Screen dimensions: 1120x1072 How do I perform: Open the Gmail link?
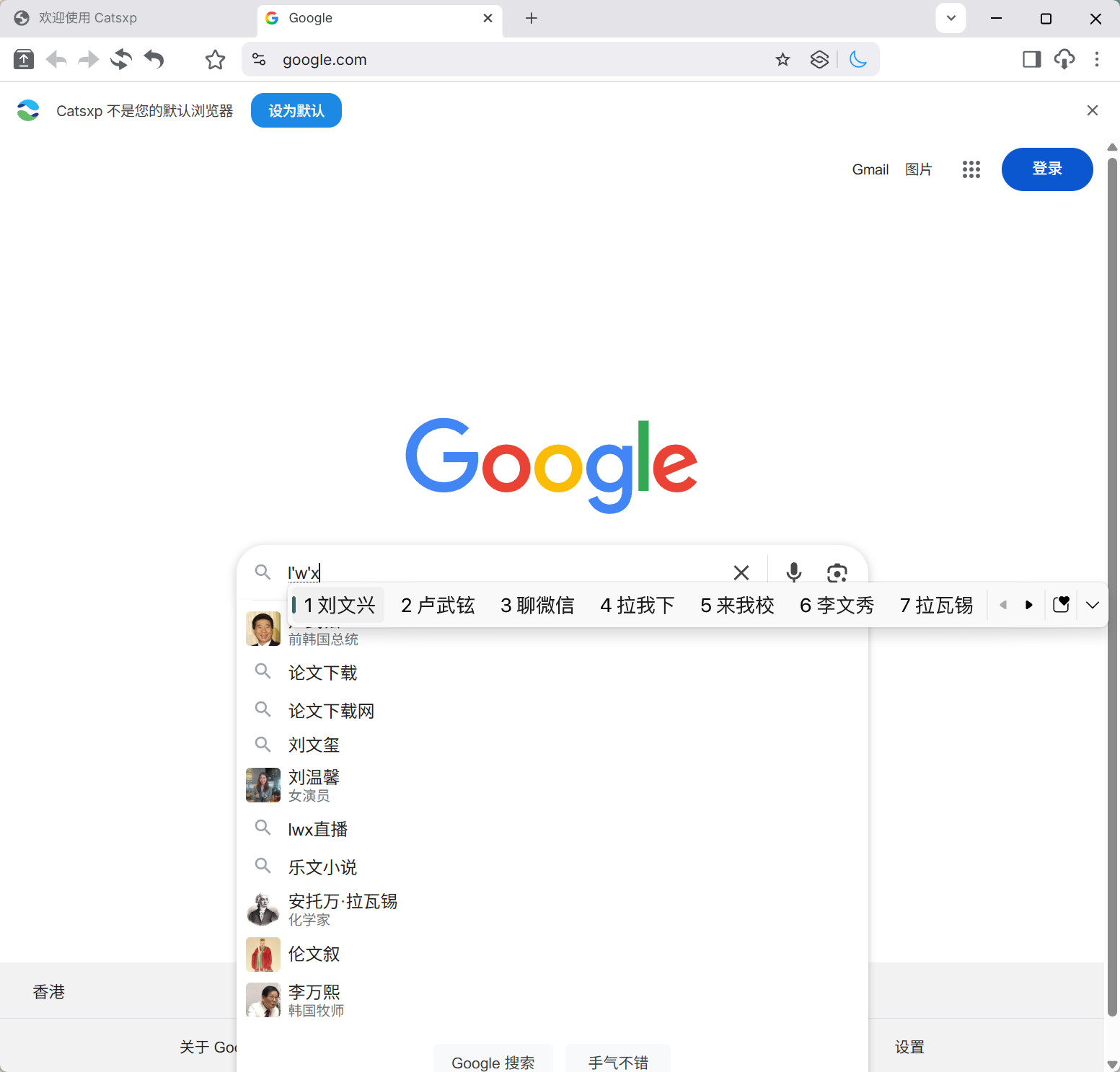870,169
